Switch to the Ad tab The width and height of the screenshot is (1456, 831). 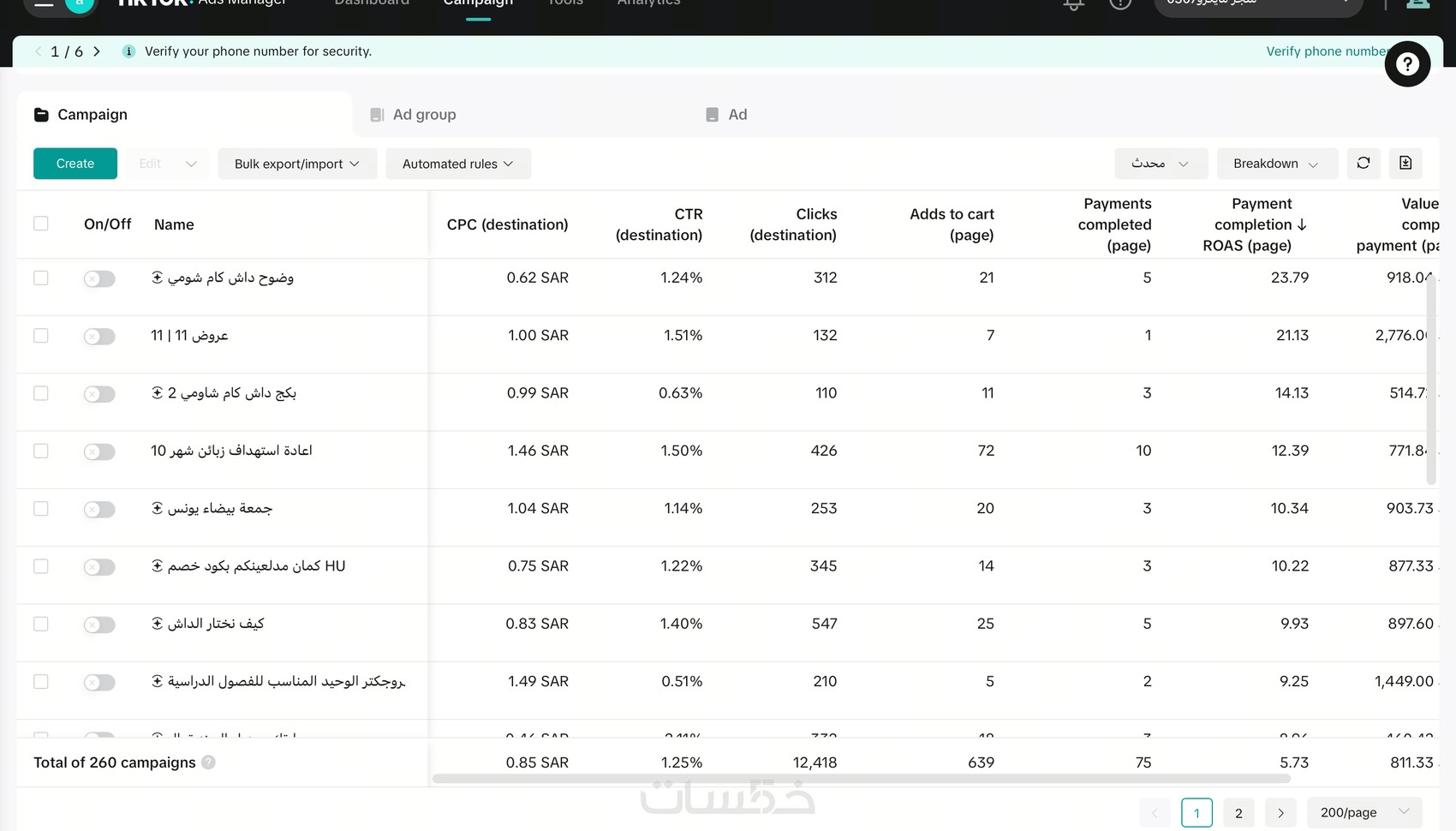[x=737, y=115]
